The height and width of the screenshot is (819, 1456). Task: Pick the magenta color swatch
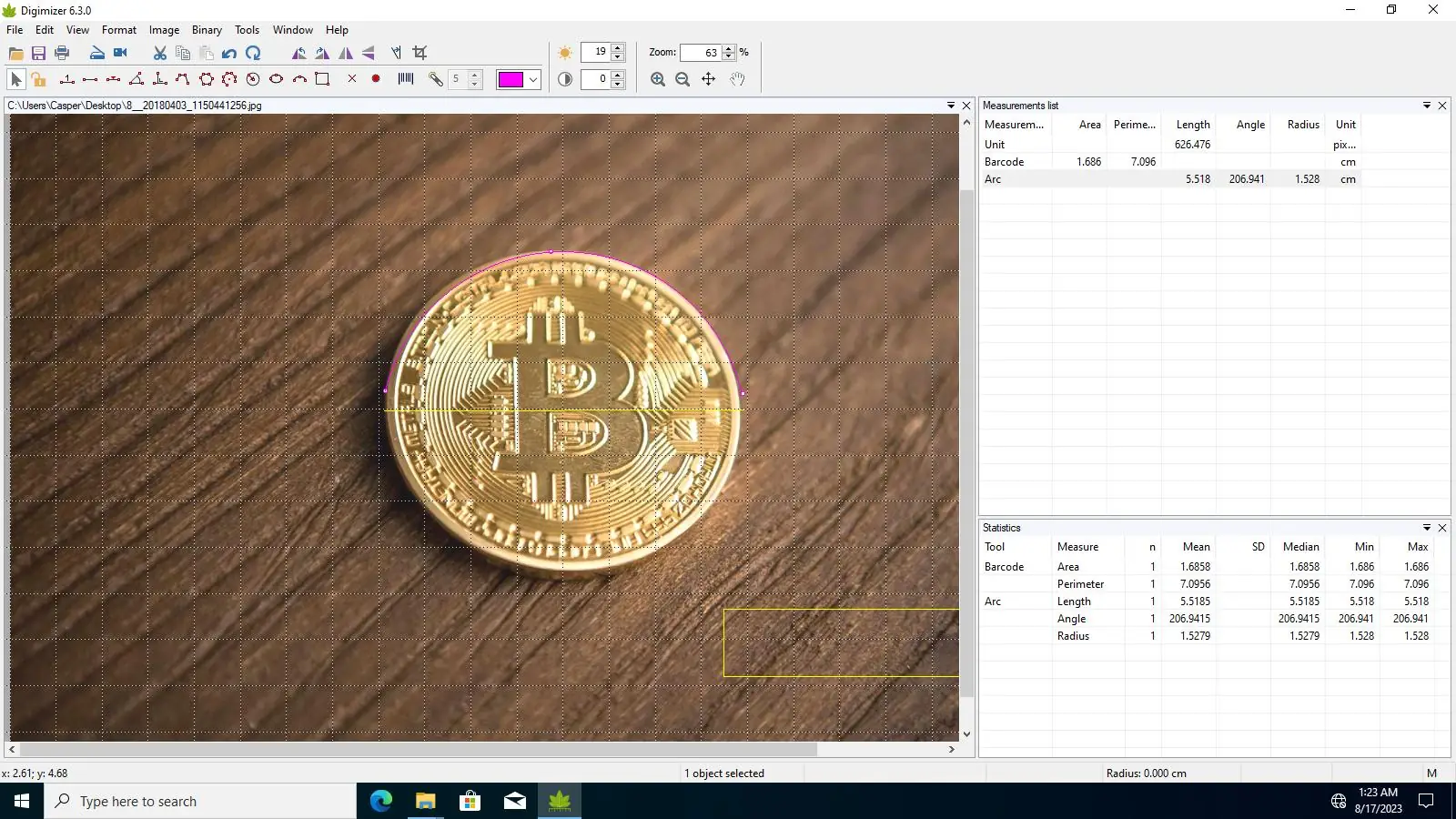[x=511, y=79]
